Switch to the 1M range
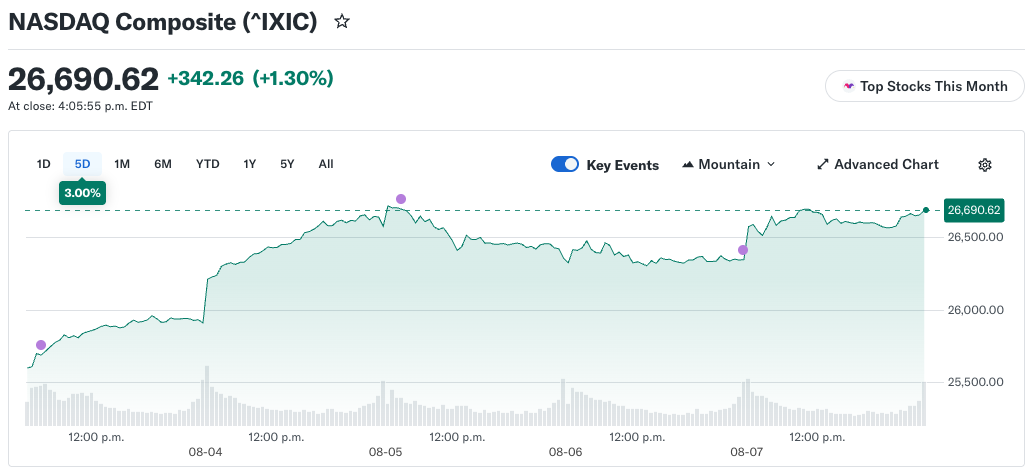Screen dimensions: 1035x473 121,164
